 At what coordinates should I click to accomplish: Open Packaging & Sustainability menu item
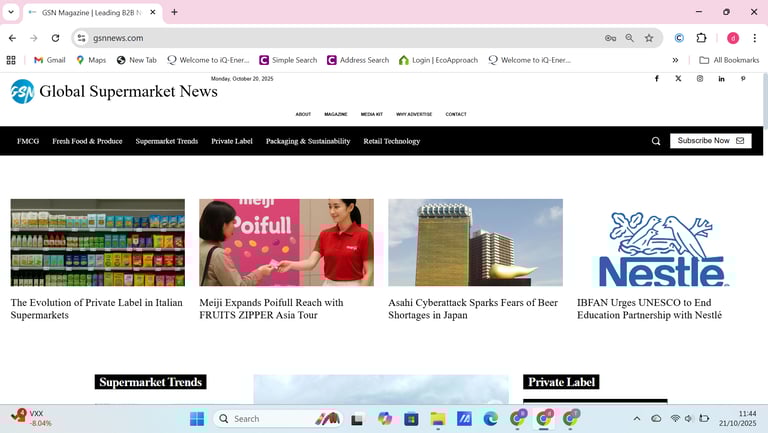[308, 141]
